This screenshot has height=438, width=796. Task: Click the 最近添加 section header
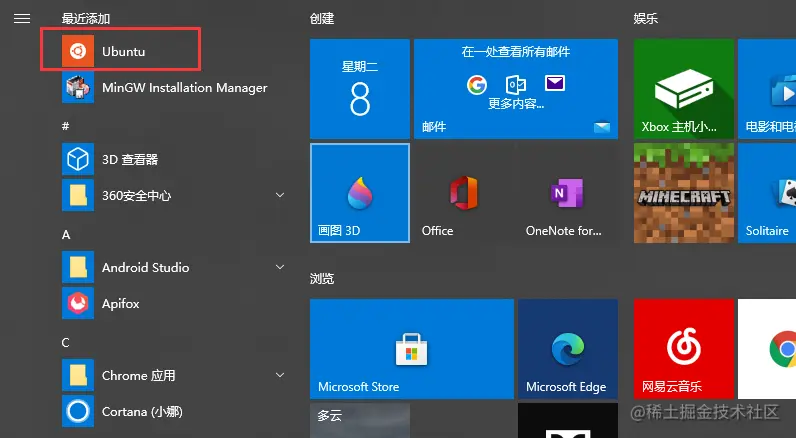pyautogui.click(x=86, y=19)
